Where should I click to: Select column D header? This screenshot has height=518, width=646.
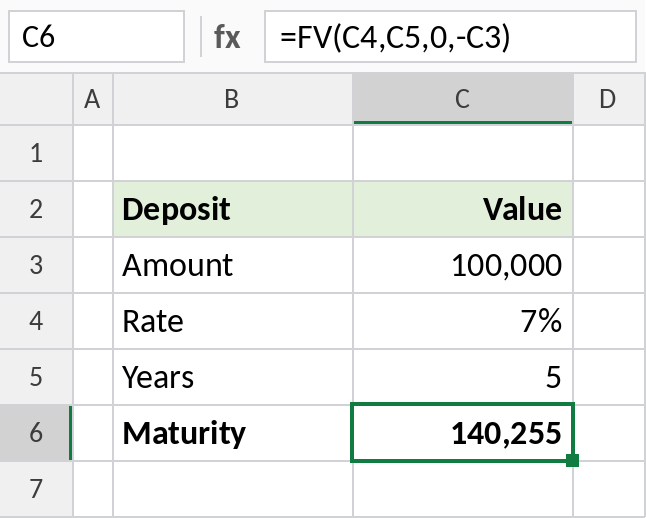pos(610,99)
